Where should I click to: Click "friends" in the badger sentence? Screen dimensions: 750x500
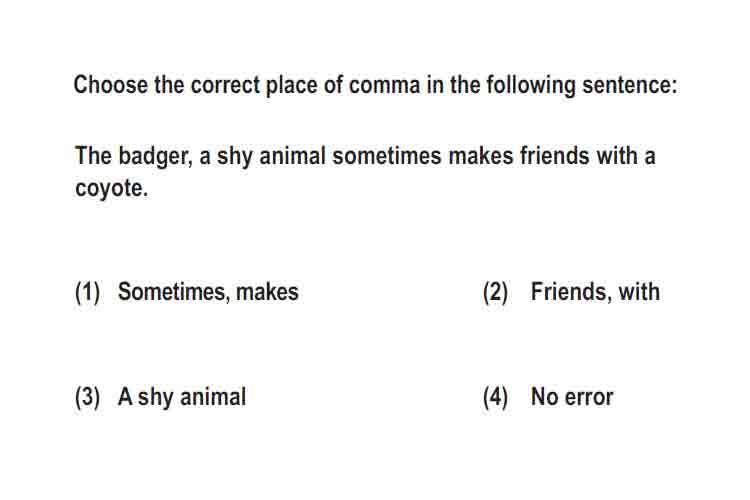(554, 156)
